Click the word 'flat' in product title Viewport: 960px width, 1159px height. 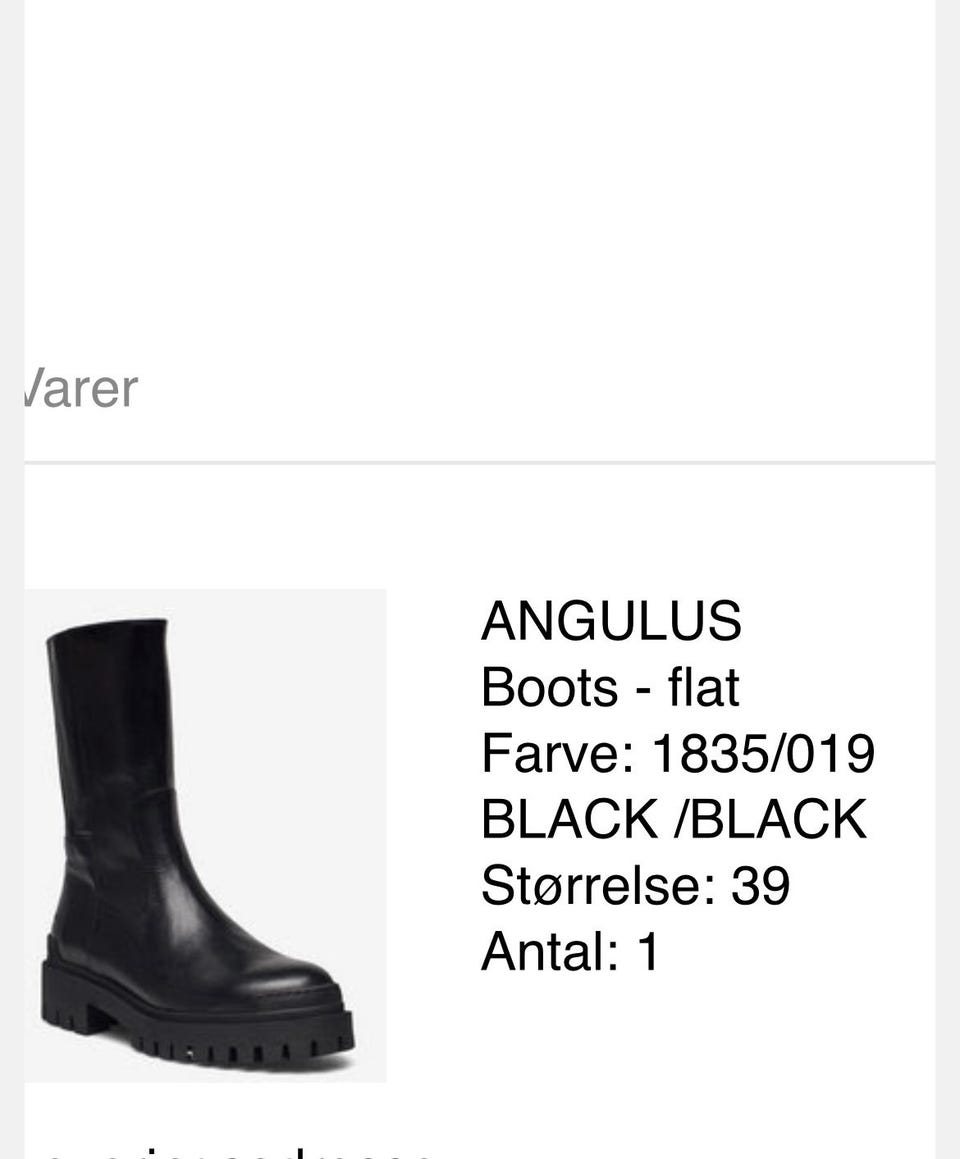click(x=704, y=687)
